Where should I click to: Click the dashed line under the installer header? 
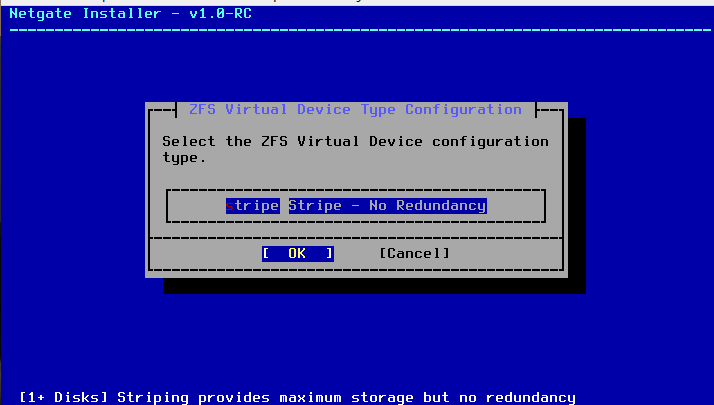click(x=360, y=30)
